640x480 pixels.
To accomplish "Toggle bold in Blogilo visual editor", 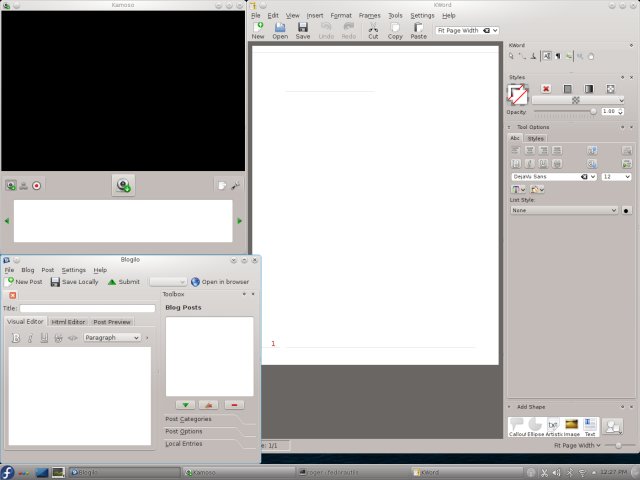I will pyautogui.click(x=16, y=338).
